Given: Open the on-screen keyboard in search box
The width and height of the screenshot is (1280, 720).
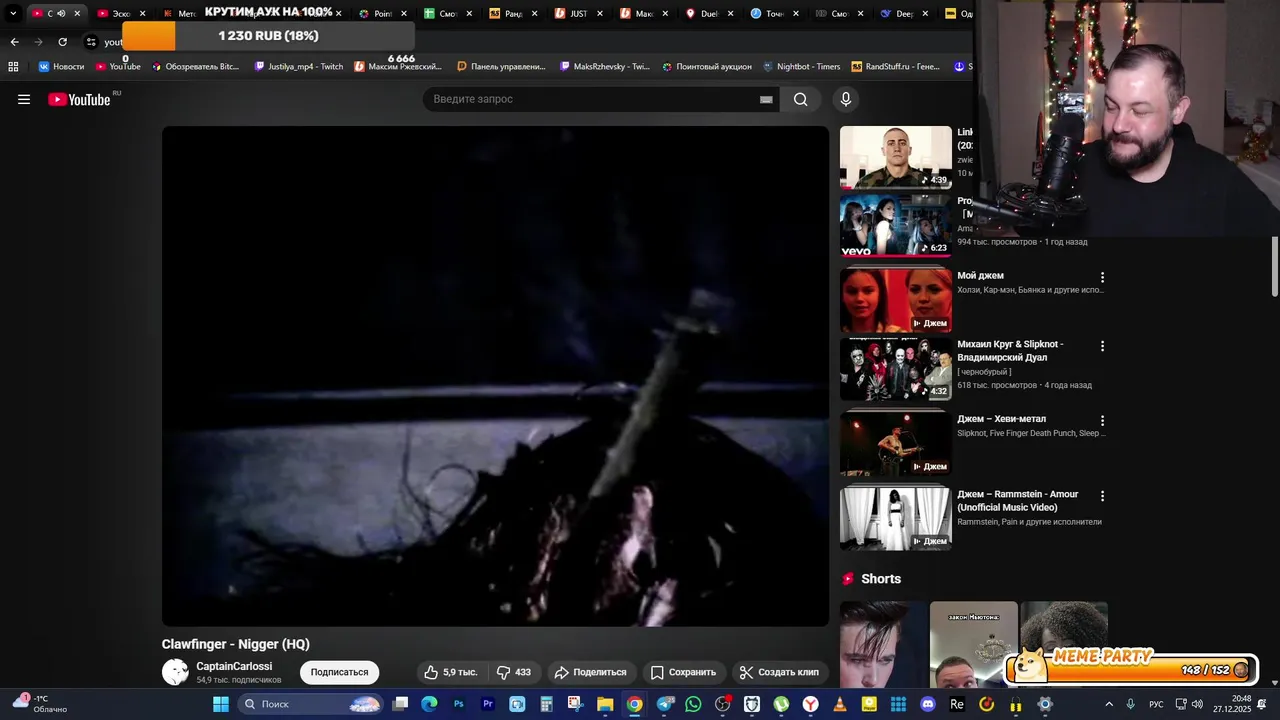Looking at the screenshot, I should pyautogui.click(x=766, y=99).
